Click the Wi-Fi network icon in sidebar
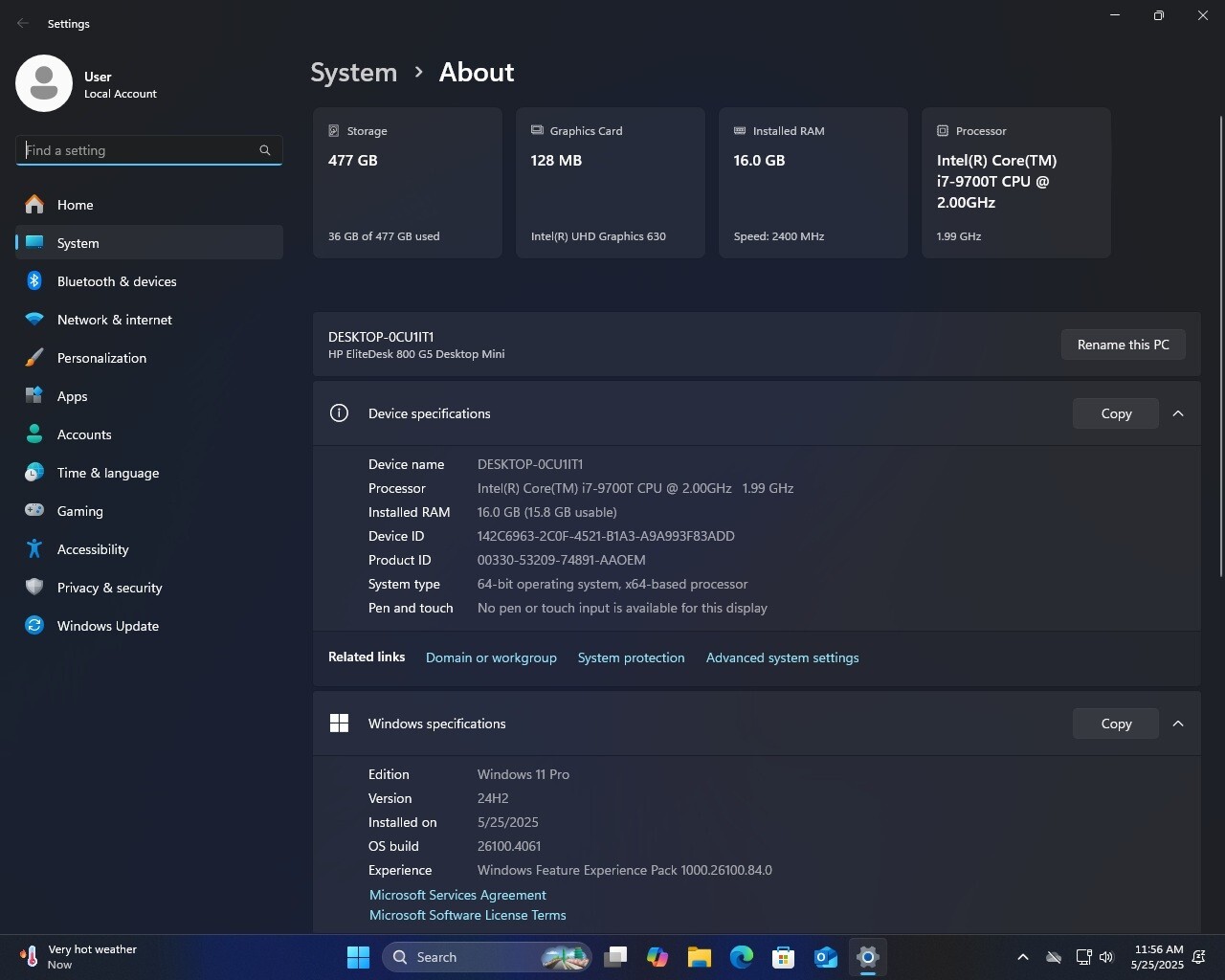This screenshot has width=1225, height=980. point(34,319)
